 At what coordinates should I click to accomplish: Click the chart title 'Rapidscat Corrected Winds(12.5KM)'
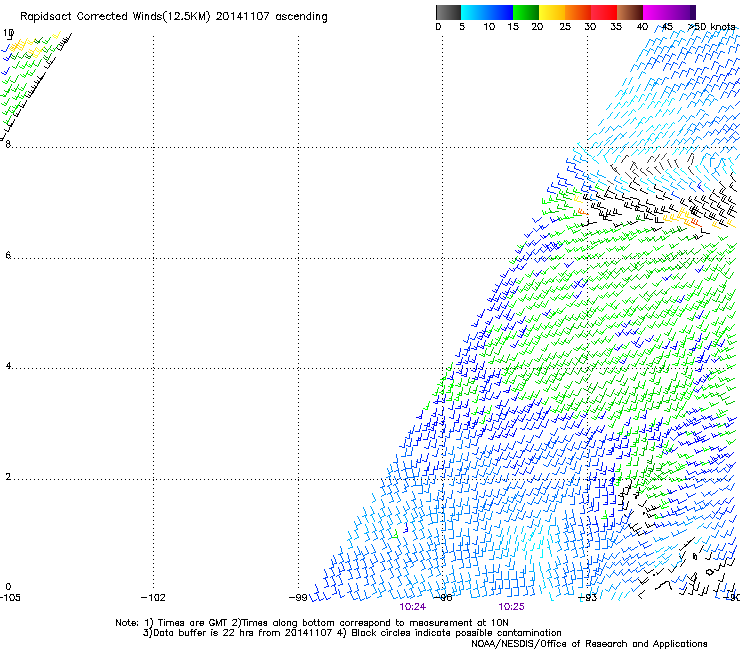point(115,17)
